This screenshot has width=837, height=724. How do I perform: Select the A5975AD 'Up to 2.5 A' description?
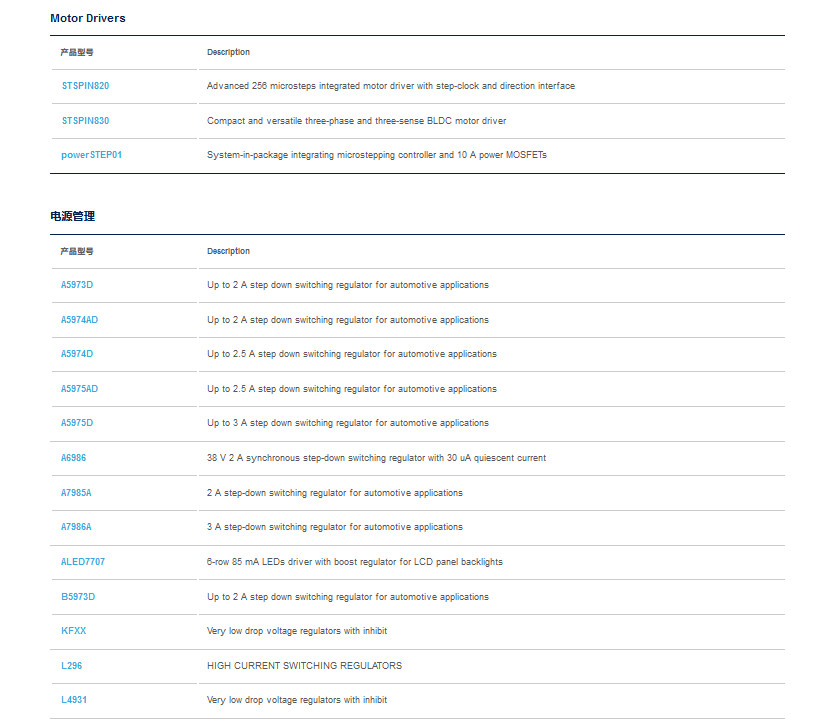pos(352,389)
